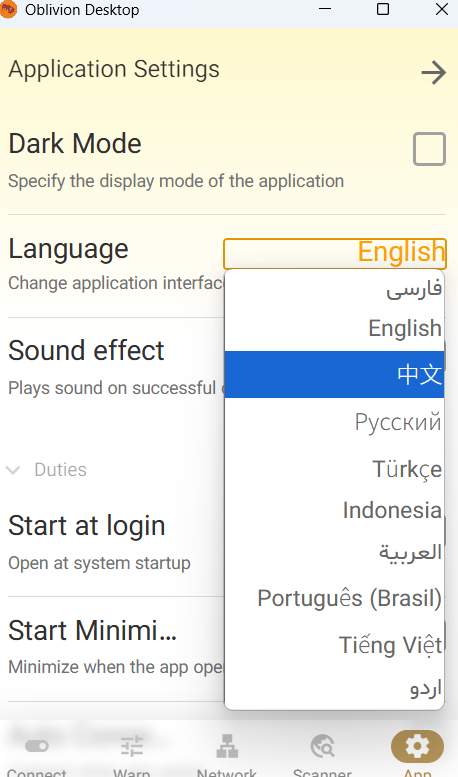Collapse the Duties section chevron
The width and height of the screenshot is (458, 777).
click(x=13, y=470)
